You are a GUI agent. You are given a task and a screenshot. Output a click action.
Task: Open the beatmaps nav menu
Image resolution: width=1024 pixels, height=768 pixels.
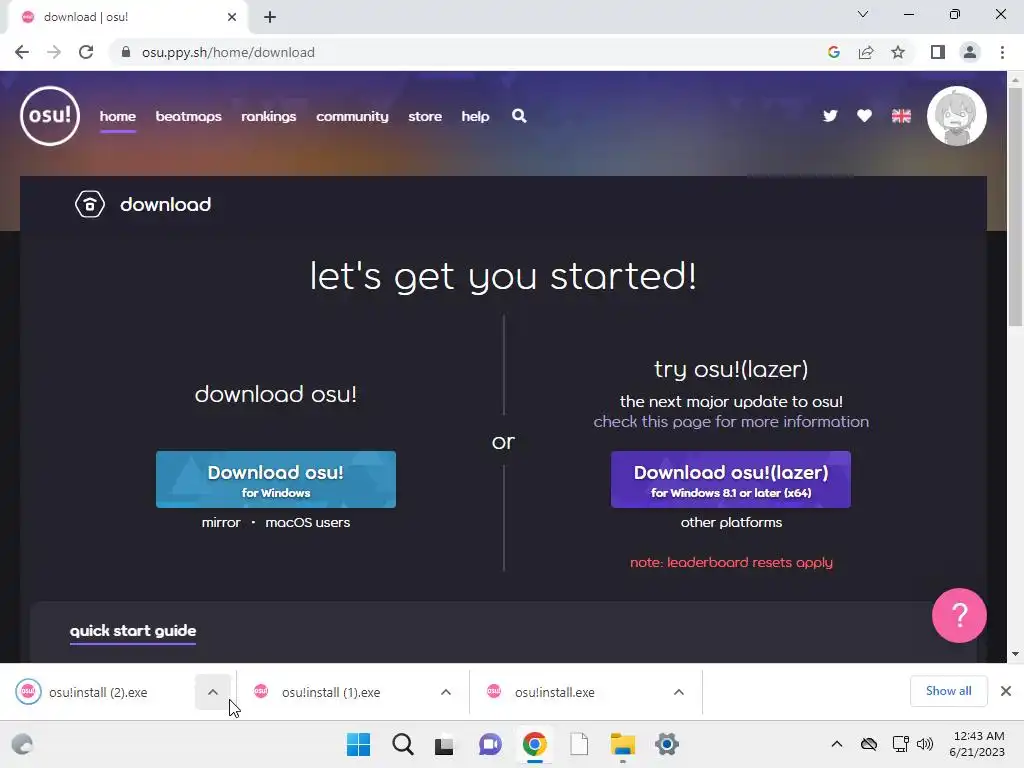[x=188, y=116]
